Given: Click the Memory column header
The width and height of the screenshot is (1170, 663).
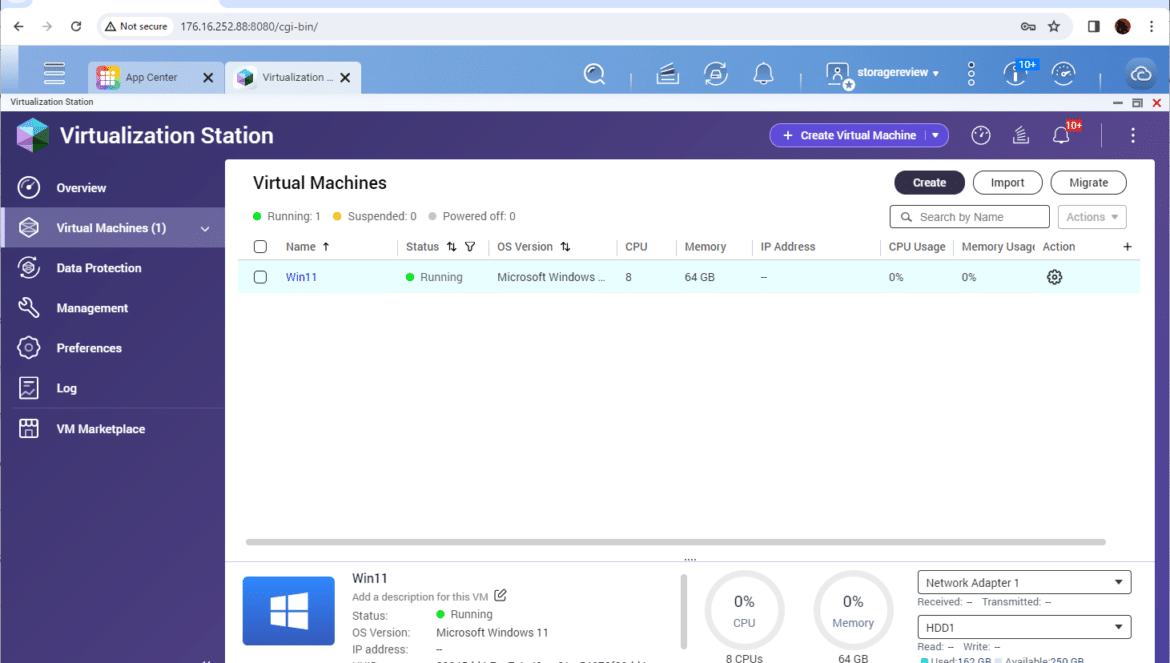Looking at the screenshot, I should (705, 247).
